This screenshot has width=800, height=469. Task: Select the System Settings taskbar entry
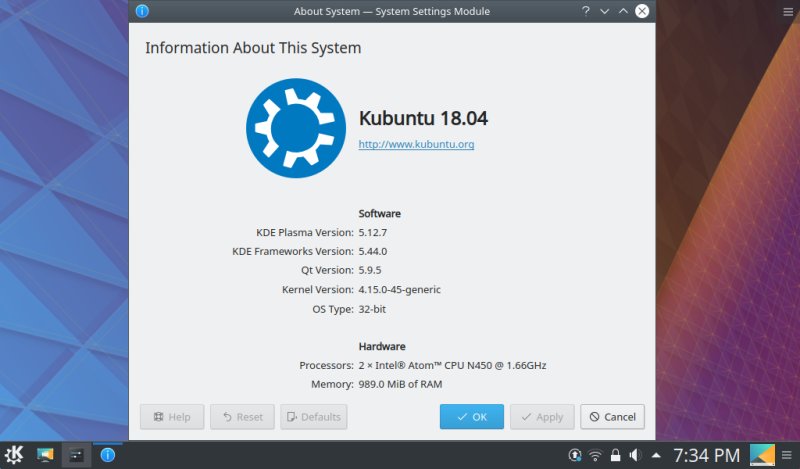tap(77, 455)
